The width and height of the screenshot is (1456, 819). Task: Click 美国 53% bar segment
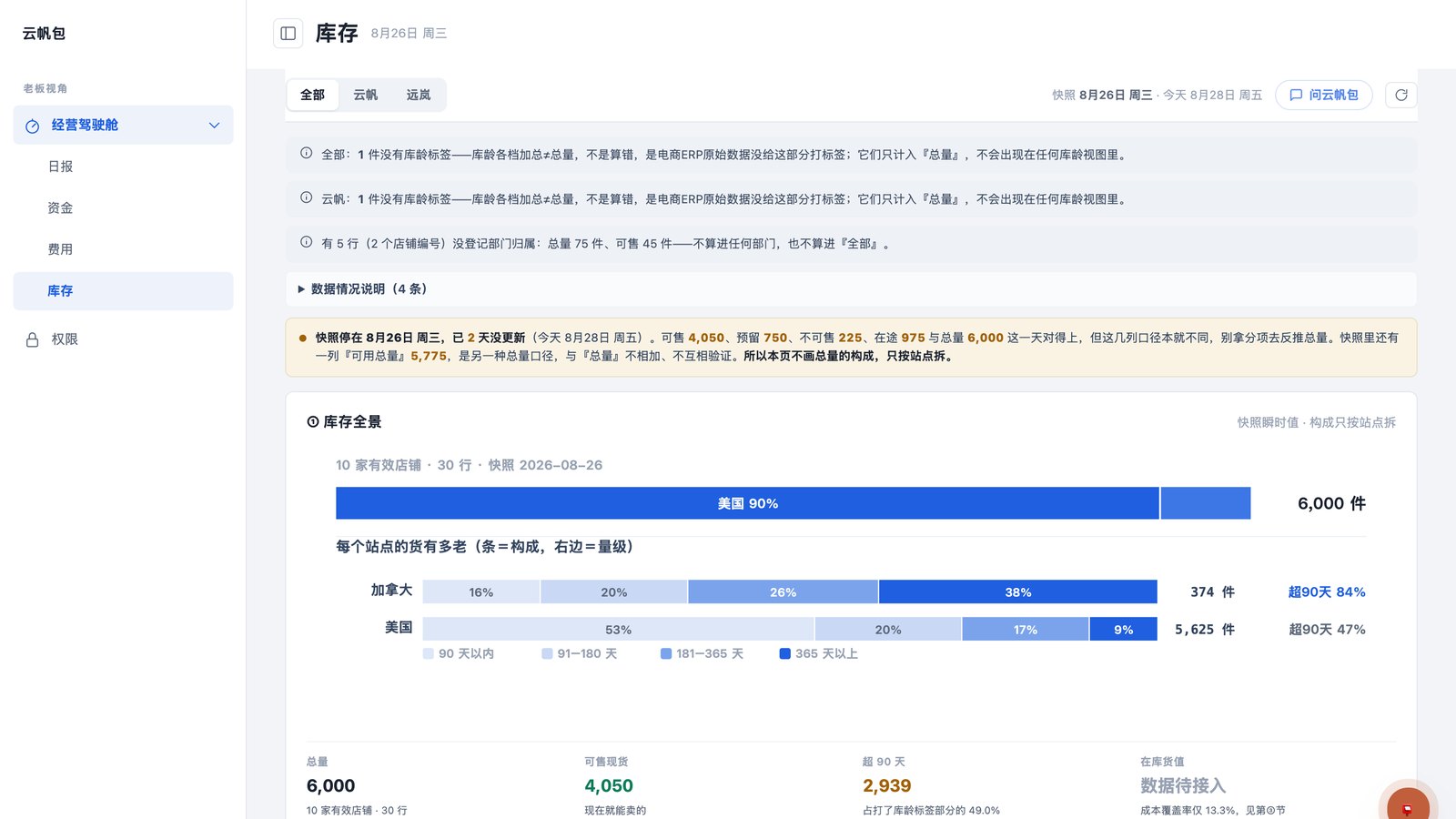click(619, 630)
